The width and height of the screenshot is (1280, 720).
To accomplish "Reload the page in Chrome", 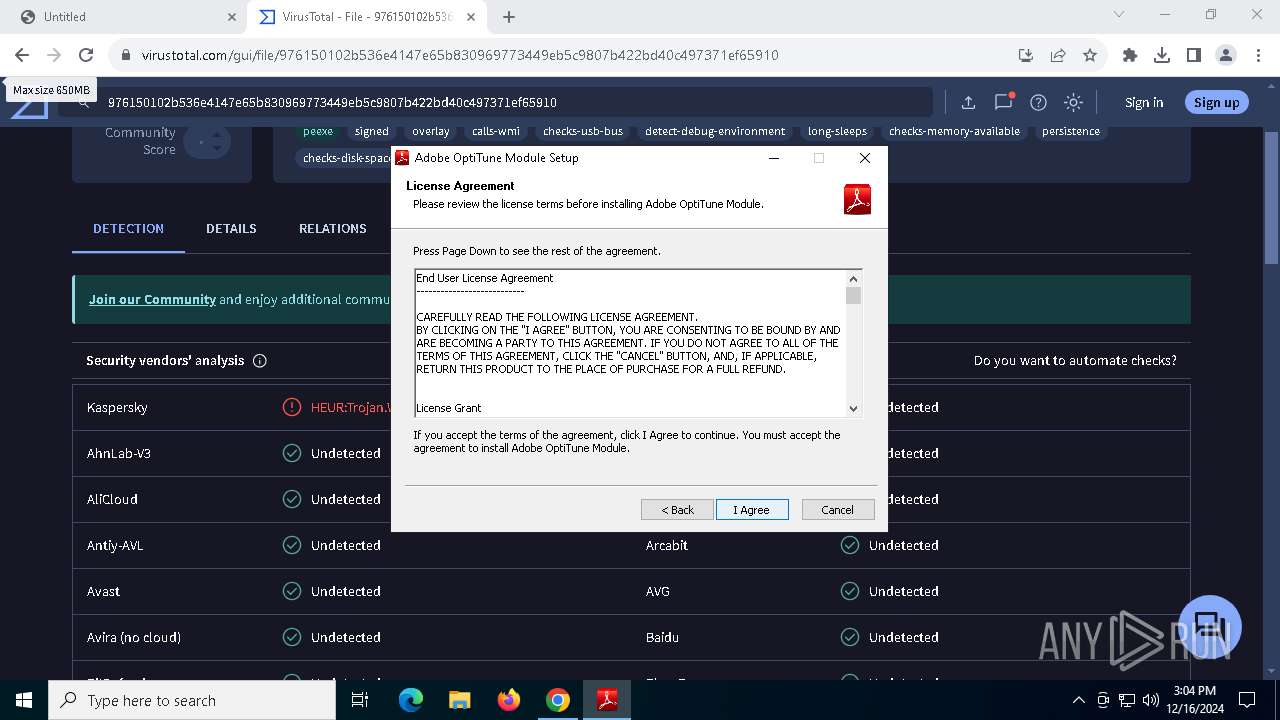I will pos(86,55).
